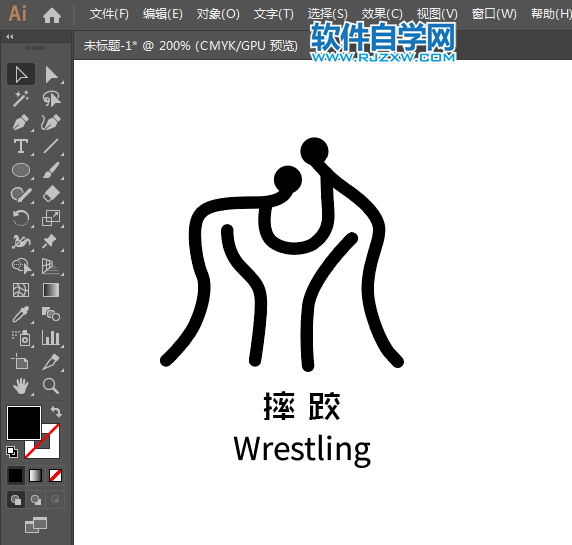Image resolution: width=572 pixels, height=545 pixels.
Task: Click the Home icon
Action: pyautogui.click(x=52, y=15)
